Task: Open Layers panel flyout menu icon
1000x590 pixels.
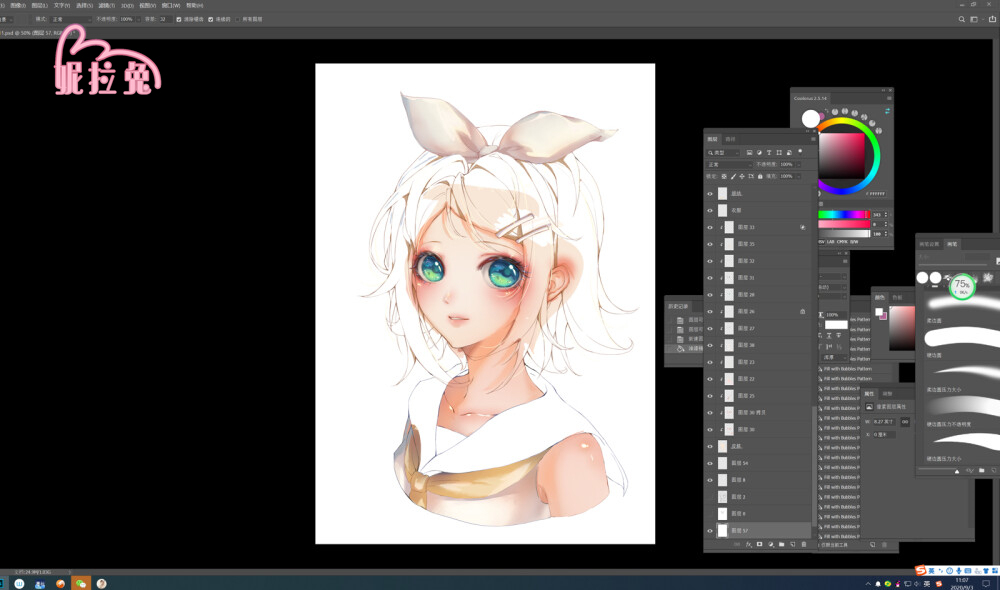Action: 812,139
